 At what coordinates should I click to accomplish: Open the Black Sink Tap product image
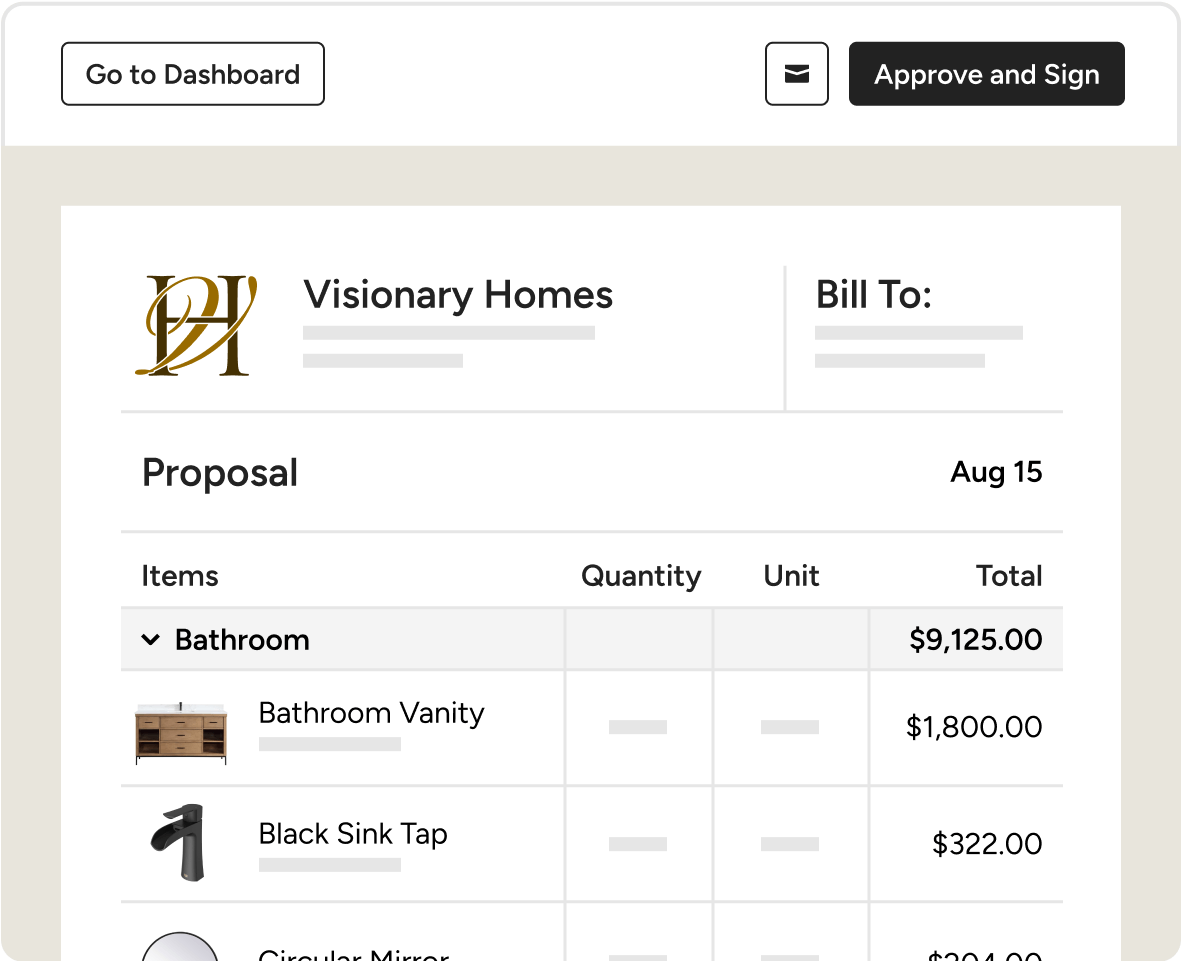pos(176,843)
